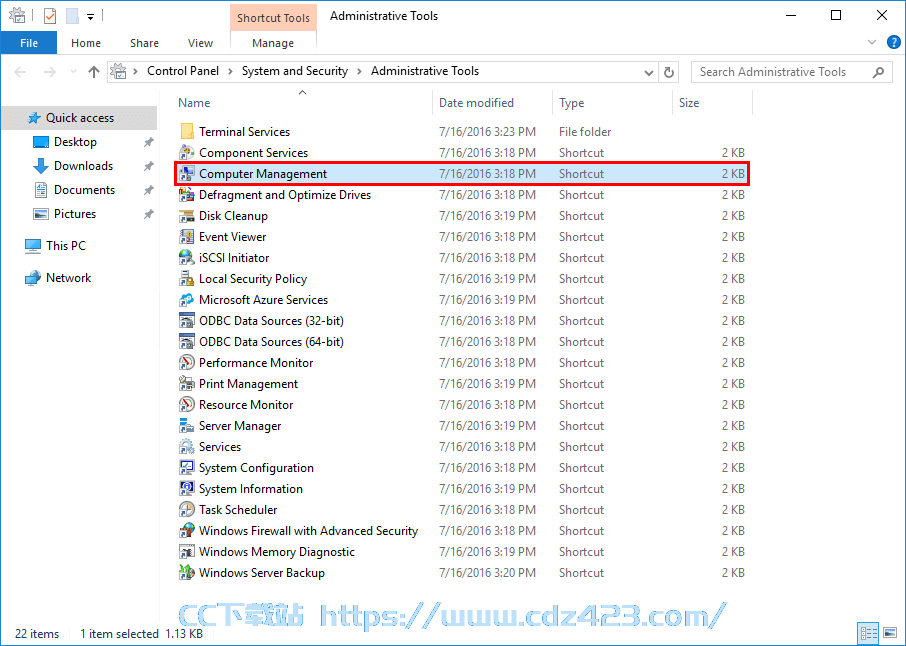The height and width of the screenshot is (646, 906).
Task: Expand the chevron after System and Security in the path
Action: click(x=359, y=71)
